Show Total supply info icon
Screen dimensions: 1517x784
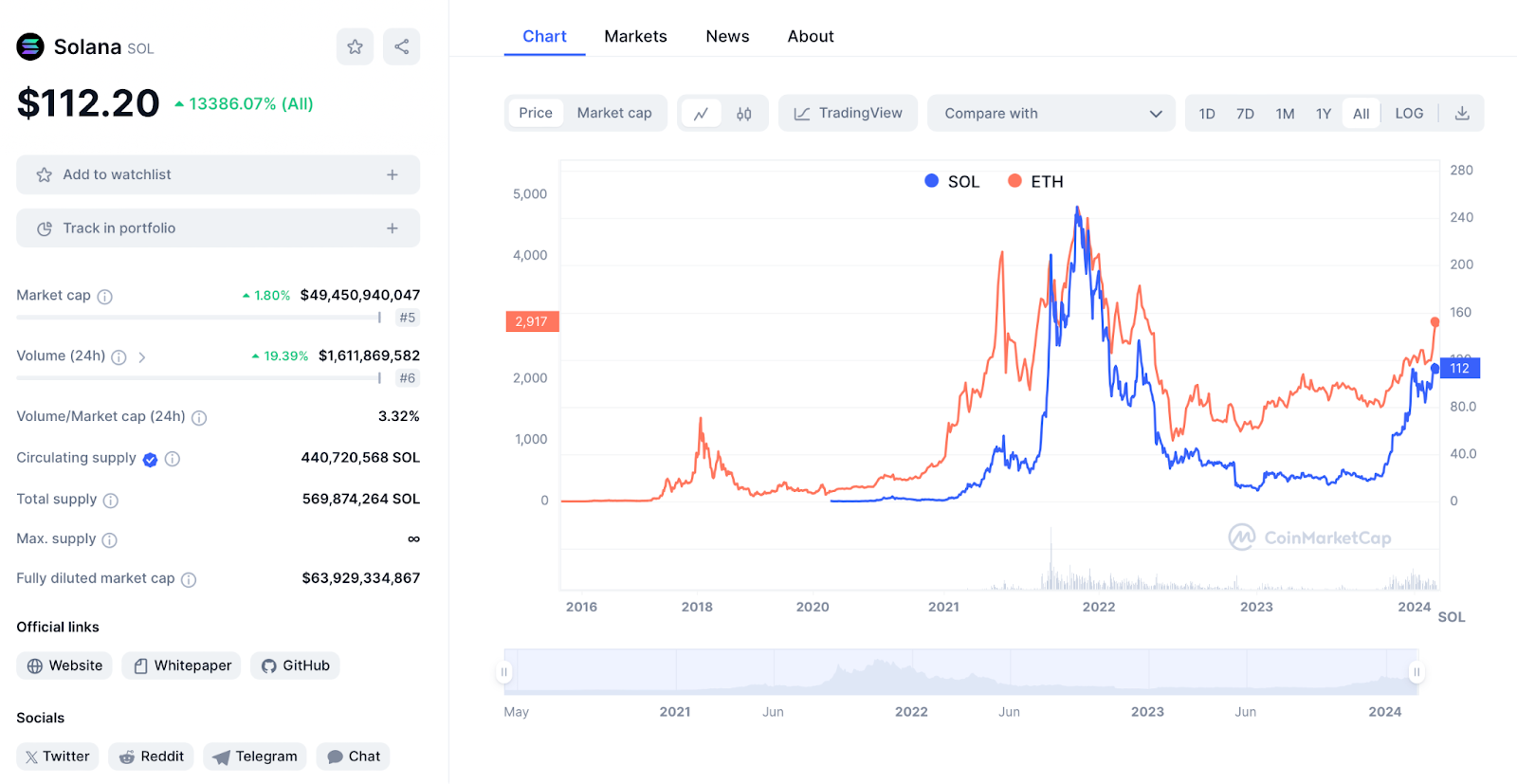coord(111,501)
